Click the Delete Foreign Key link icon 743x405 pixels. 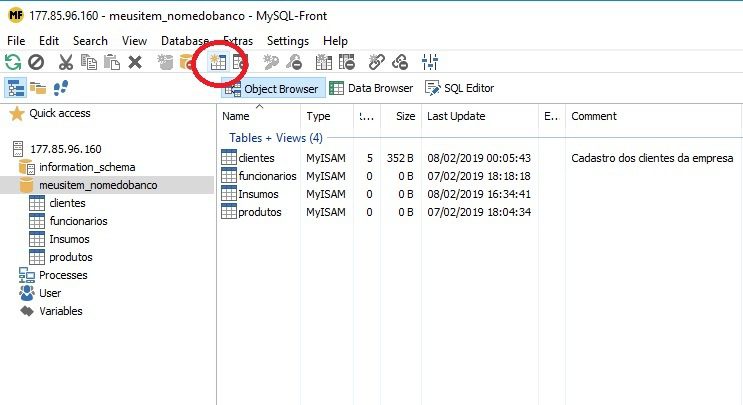click(400, 62)
